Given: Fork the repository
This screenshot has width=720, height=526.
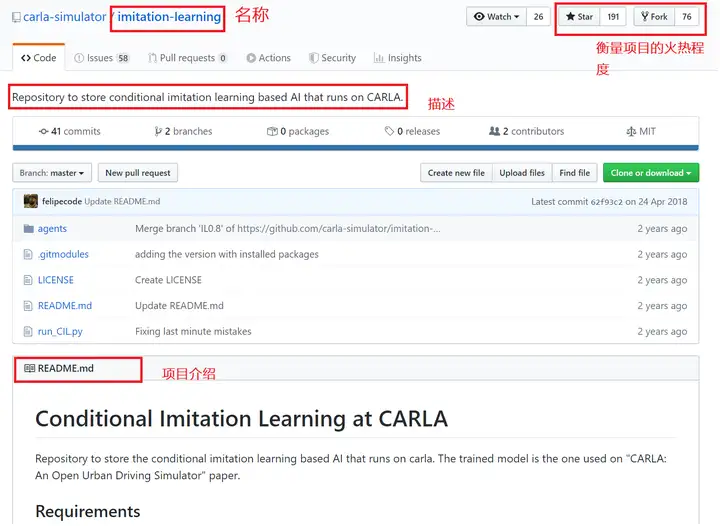Looking at the screenshot, I should coord(654,17).
